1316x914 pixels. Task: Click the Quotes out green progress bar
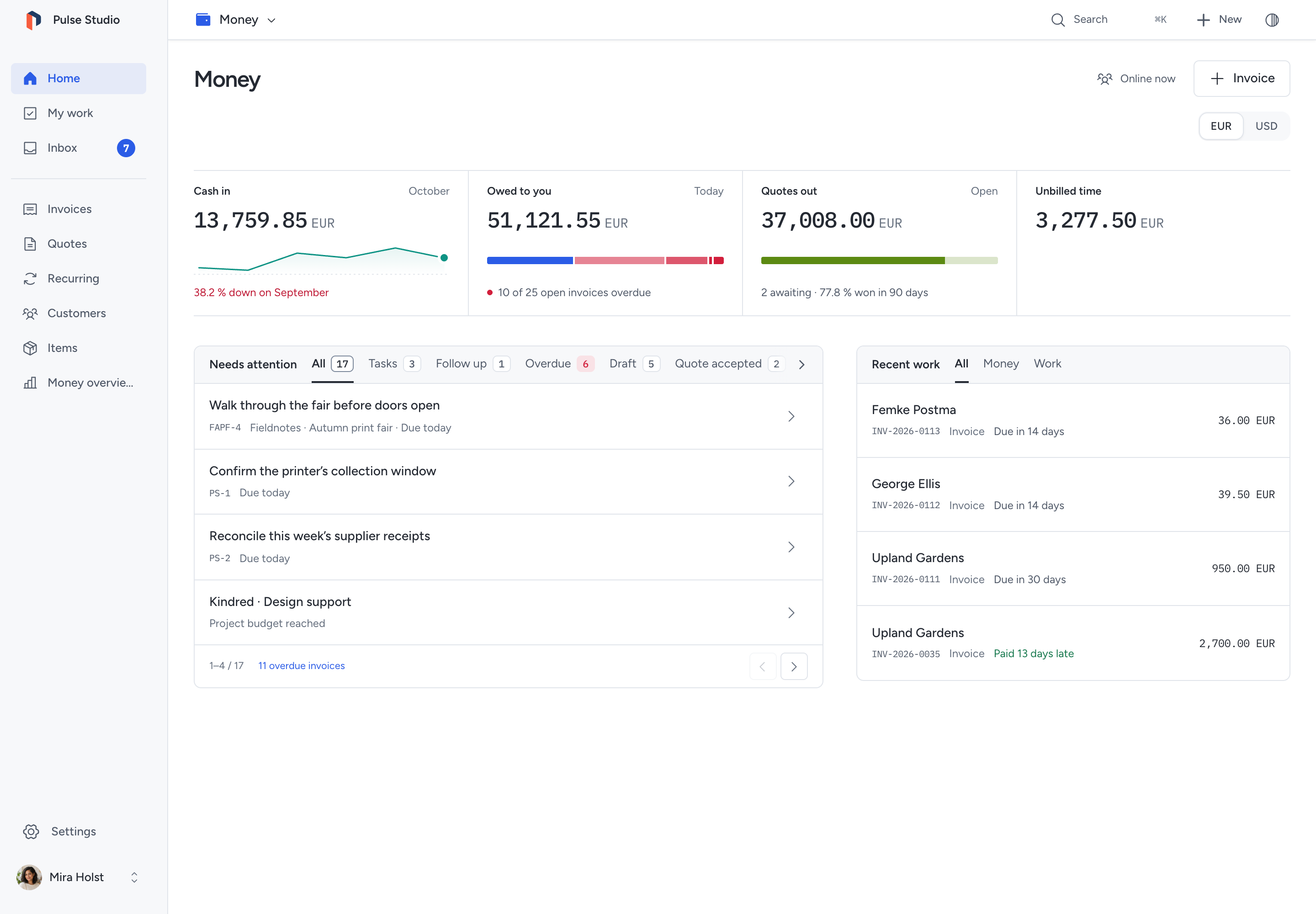click(x=879, y=260)
